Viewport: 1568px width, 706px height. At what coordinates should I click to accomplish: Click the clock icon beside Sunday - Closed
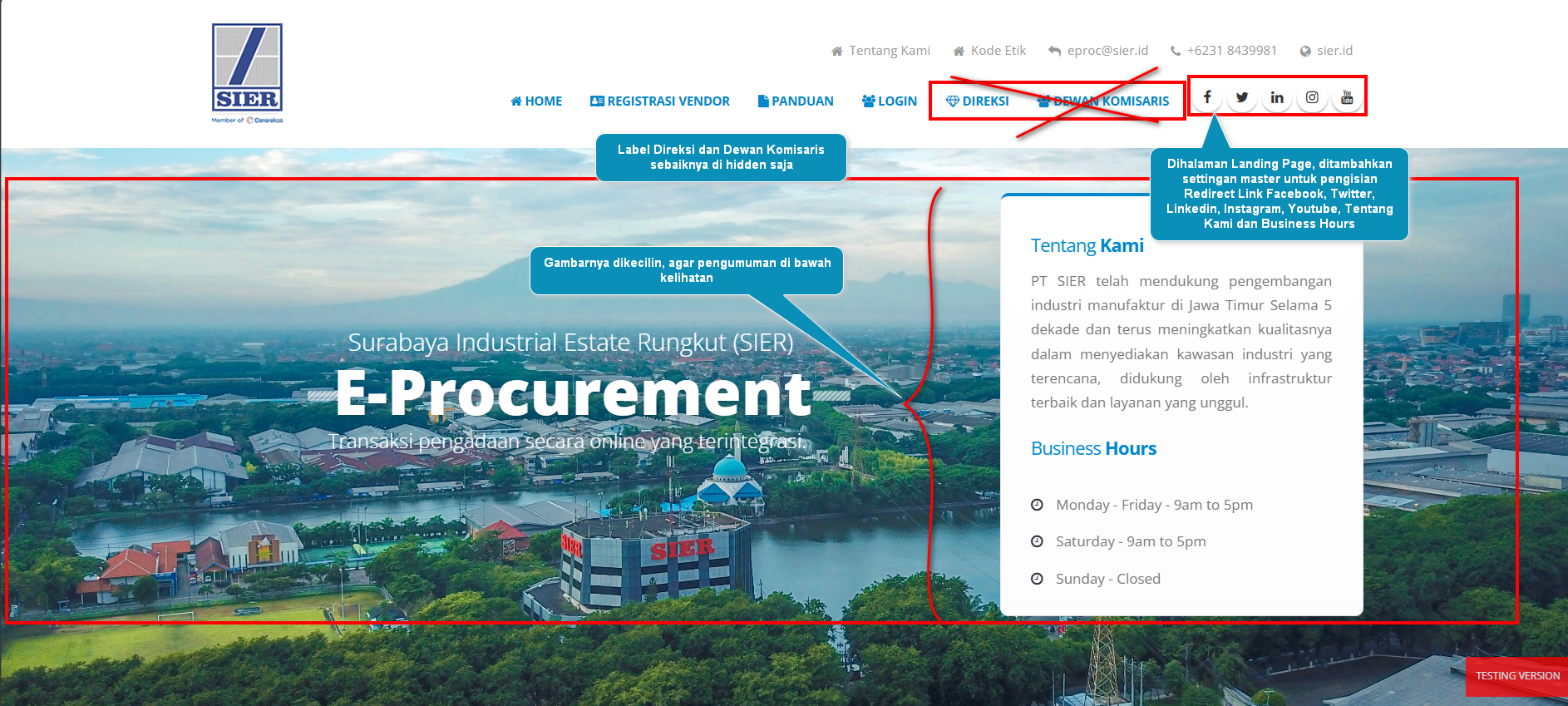tap(1037, 579)
